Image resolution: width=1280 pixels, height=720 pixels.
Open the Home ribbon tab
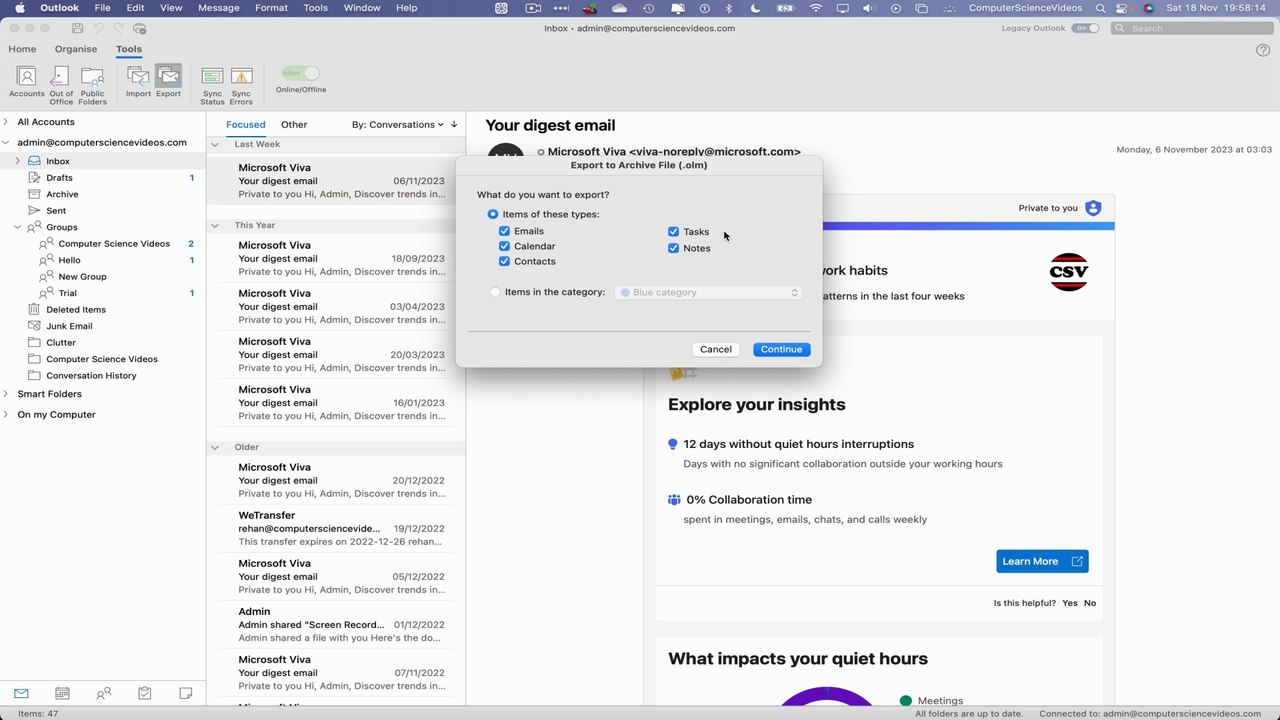(x=22, y=49)
